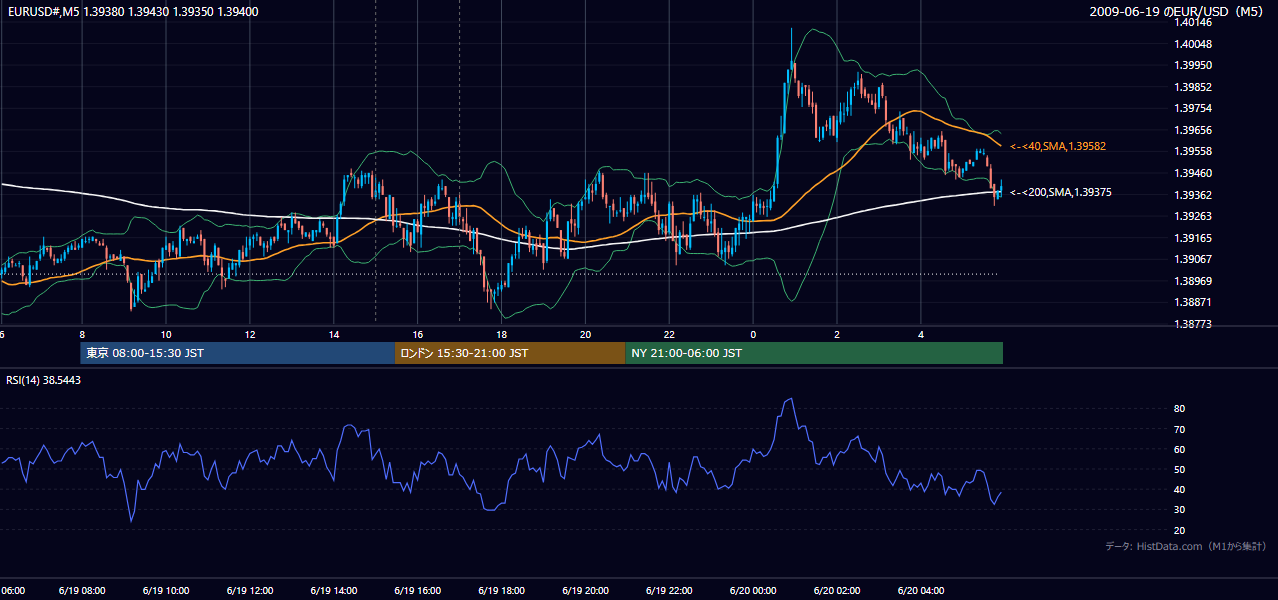
Task: Click hour label 18 below the price chart
Action: 502,334
